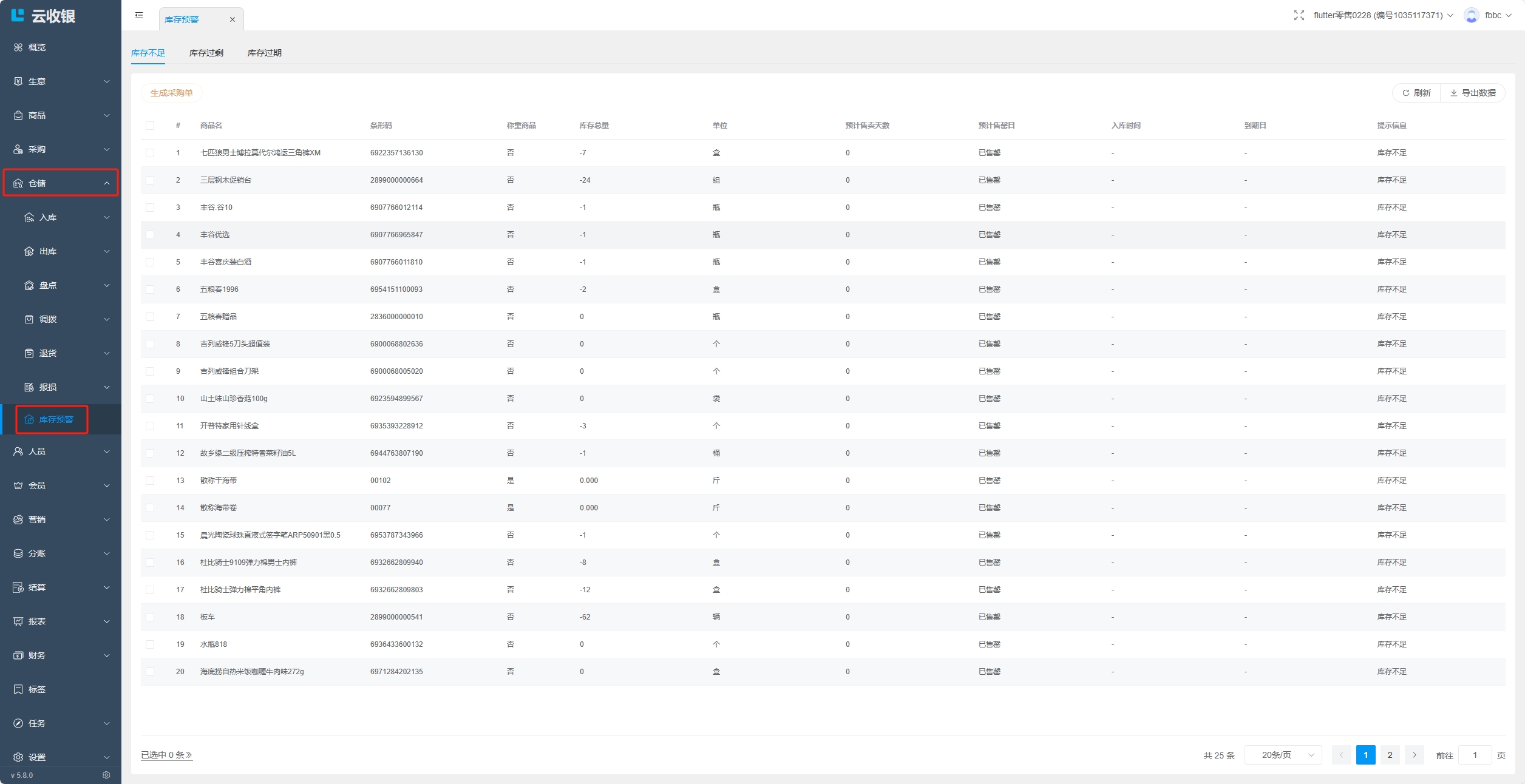This screenshot has width=1525, height=784.
Task: Toggle the select-all header checkbox
Action: [x=150, y=126]
